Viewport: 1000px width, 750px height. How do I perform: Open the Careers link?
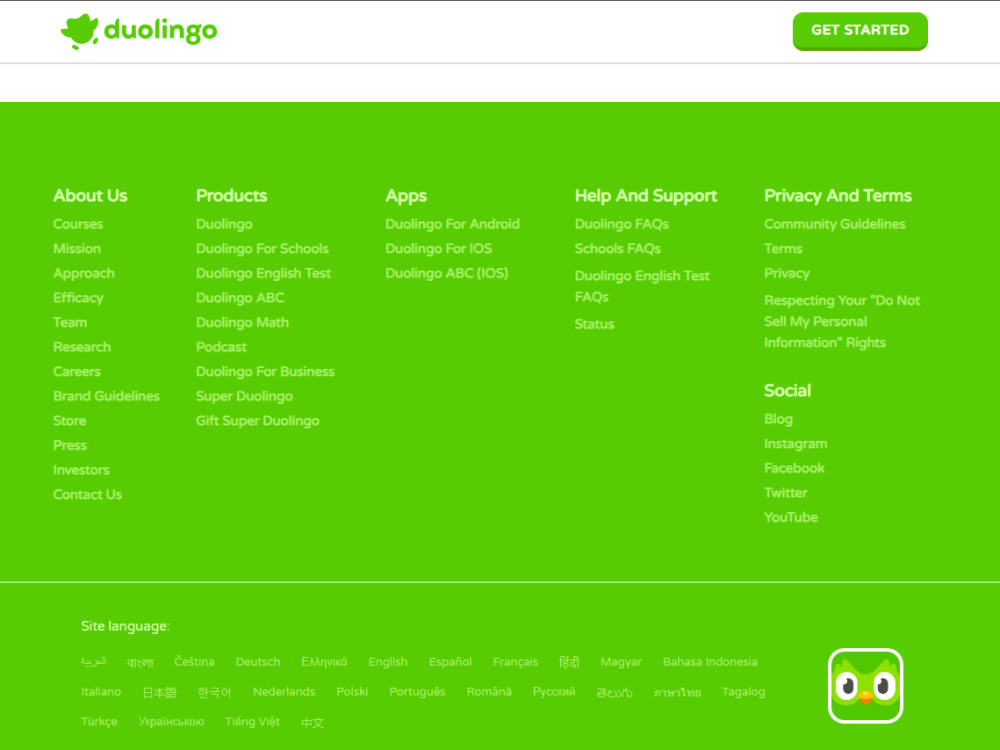[x=77, y=372]
